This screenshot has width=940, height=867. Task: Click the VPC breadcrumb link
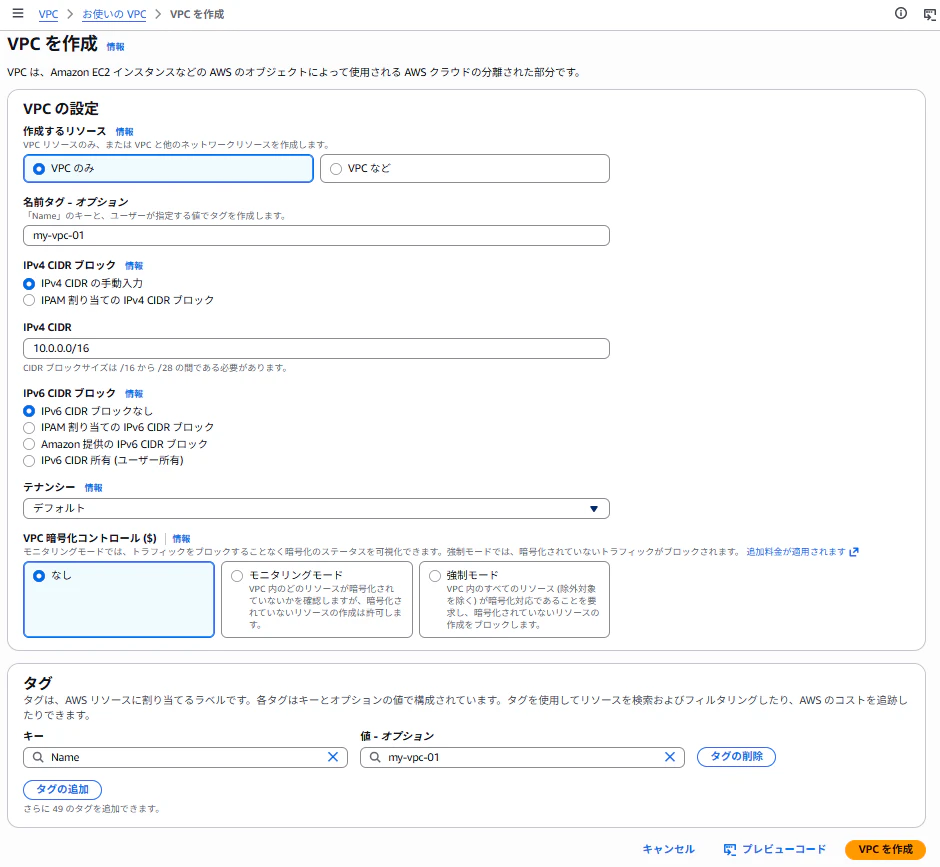click(x=49, y=14)
